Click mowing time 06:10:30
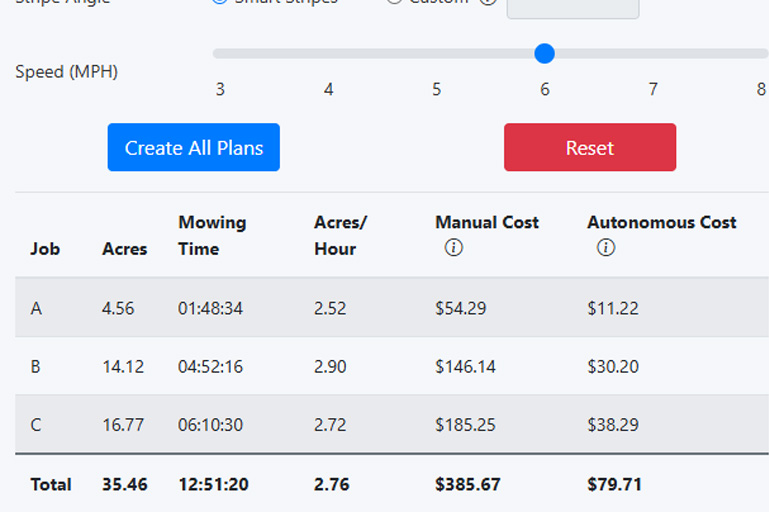The width and height of the screenshot is (769, 512). [x=210, y=424]
